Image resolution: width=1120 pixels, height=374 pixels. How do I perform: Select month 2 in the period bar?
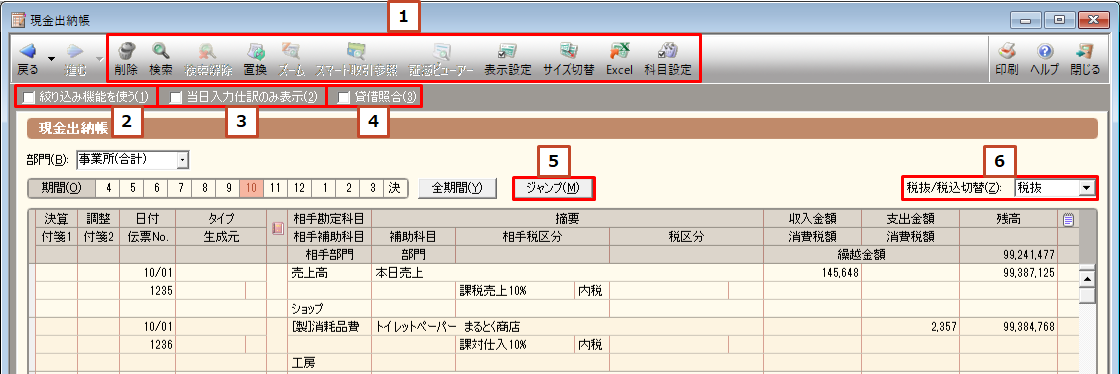pyautogui.click(x=347, y=188)
